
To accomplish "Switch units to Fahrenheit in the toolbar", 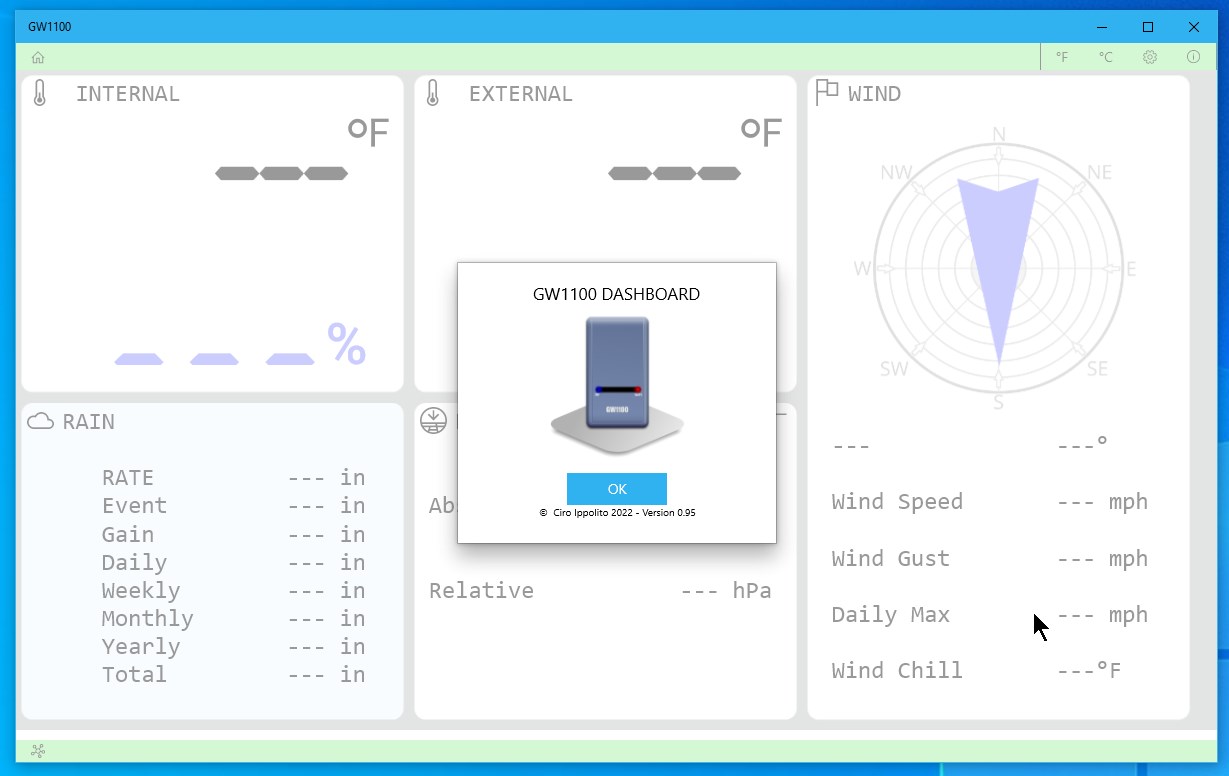I will coord(1062,57).
